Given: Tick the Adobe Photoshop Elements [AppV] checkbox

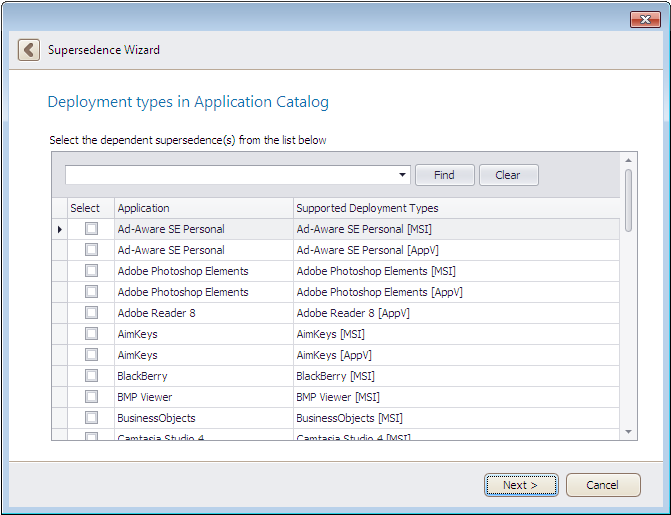Looking at the screenshot, I should click(x=91, y=292).
